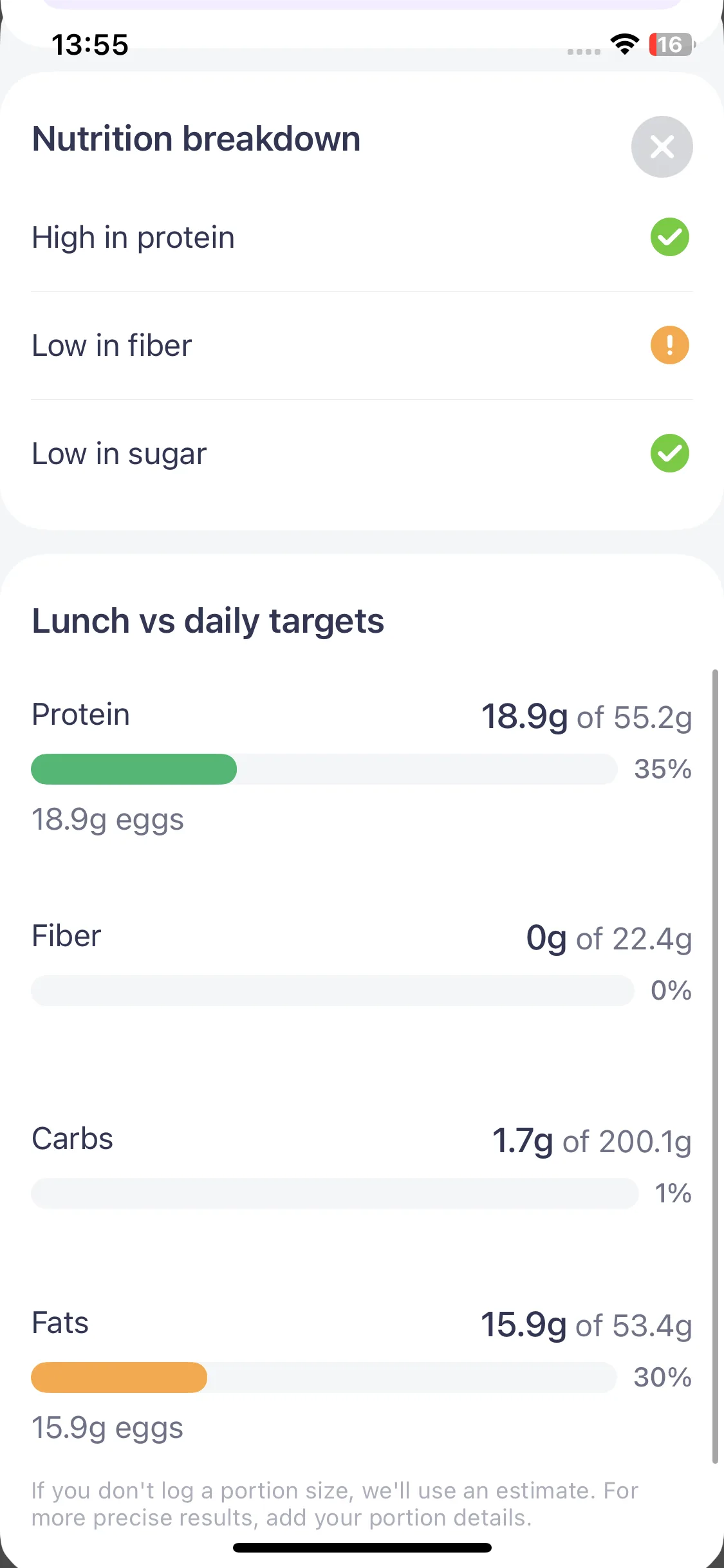Image resolution: width=724 pixels, height=1568 pixels.
Task: Tap battery indicator showing 16
Action: (672, 44)
